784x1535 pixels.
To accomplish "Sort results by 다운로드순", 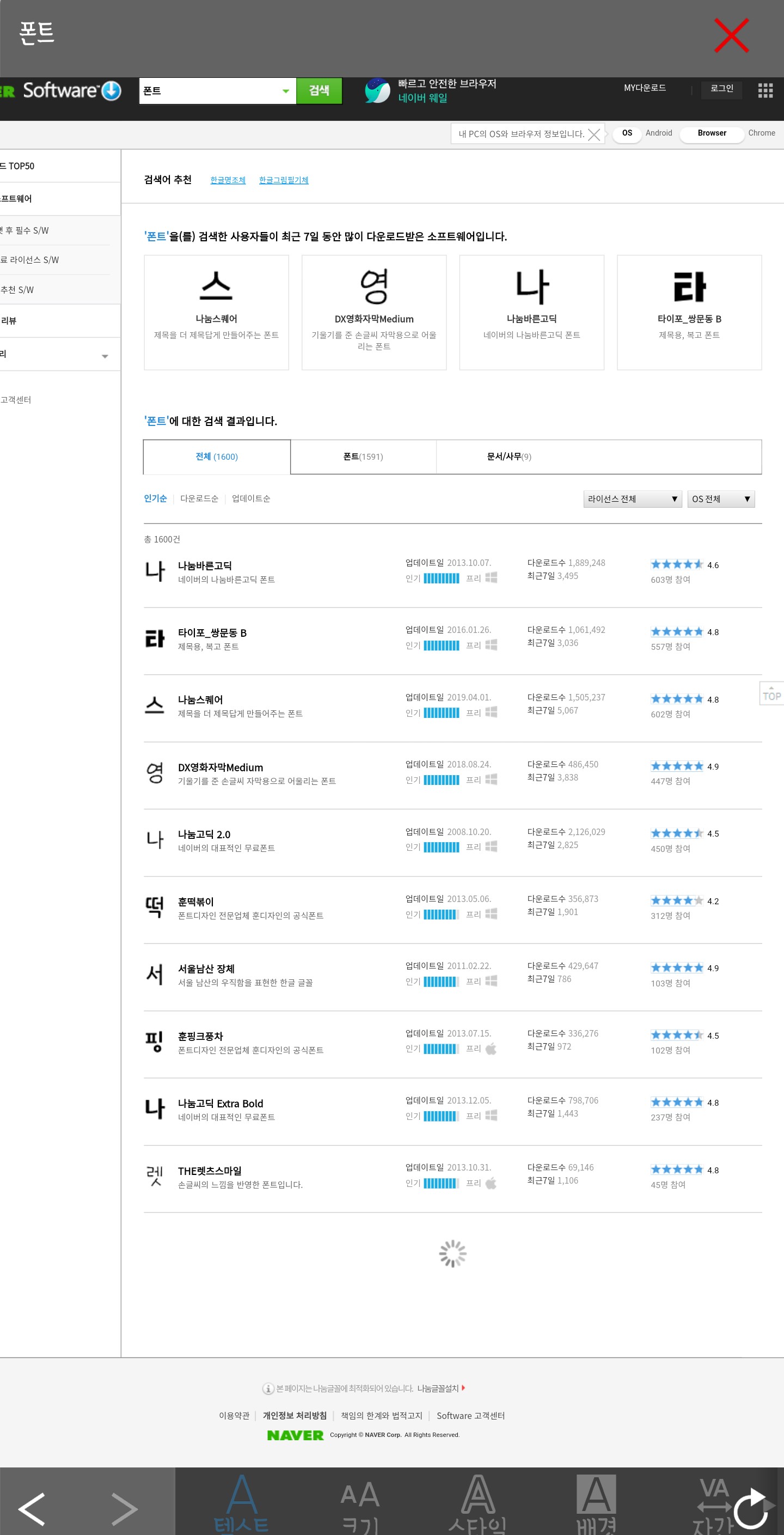I will pyautogui.click(x=199, y=499).
